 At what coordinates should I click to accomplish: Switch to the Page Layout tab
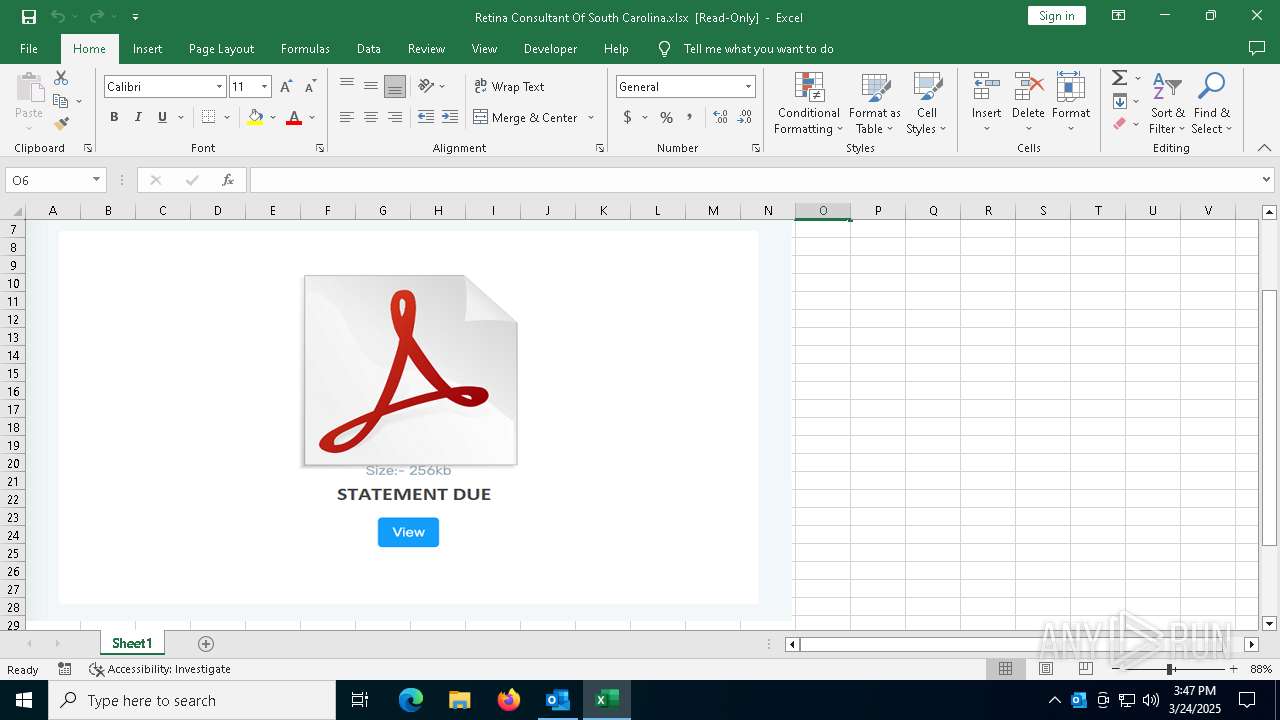(221, 48)
